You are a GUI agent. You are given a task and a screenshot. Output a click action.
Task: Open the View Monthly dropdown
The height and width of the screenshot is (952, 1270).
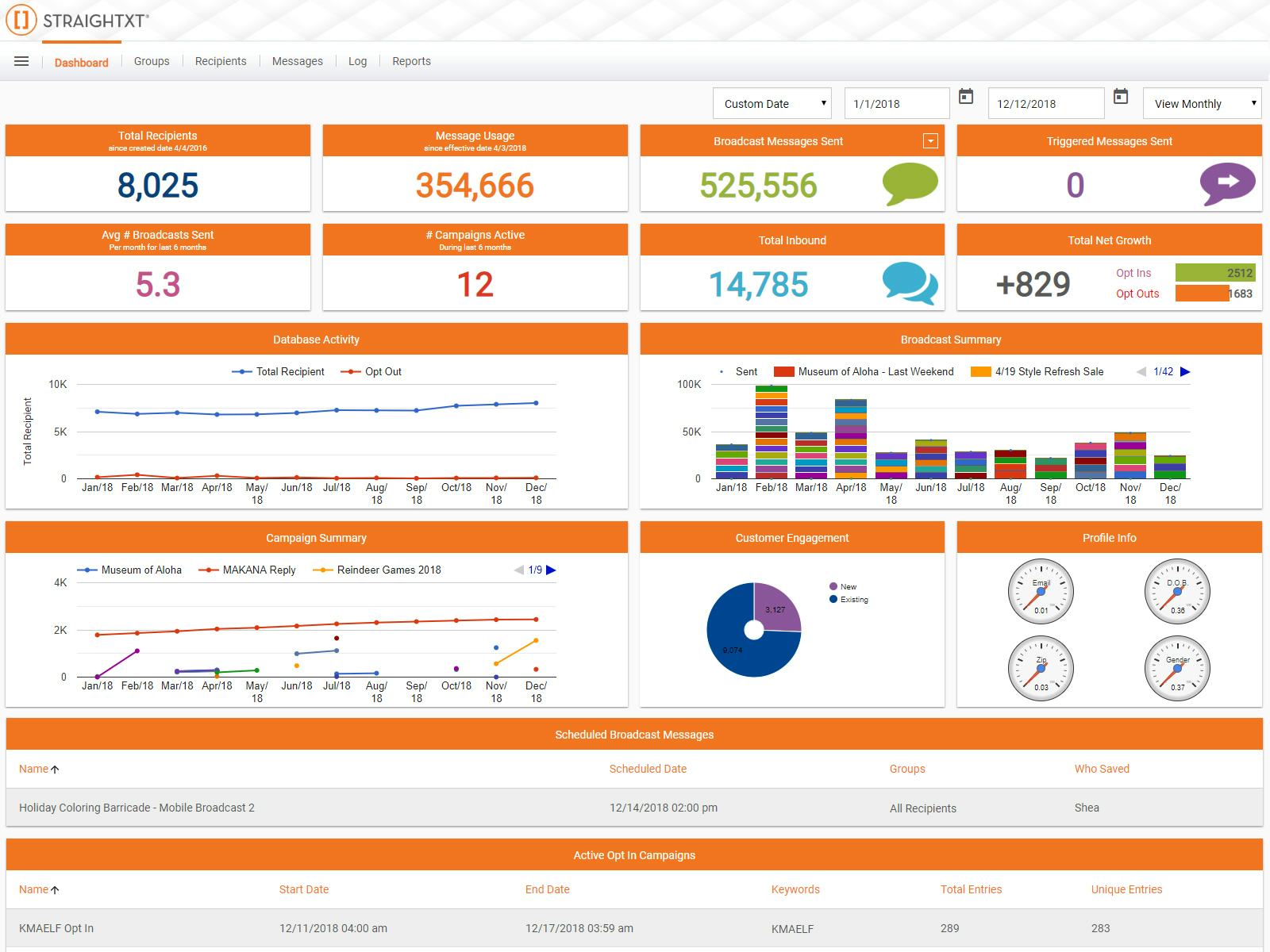point(1201,103)
